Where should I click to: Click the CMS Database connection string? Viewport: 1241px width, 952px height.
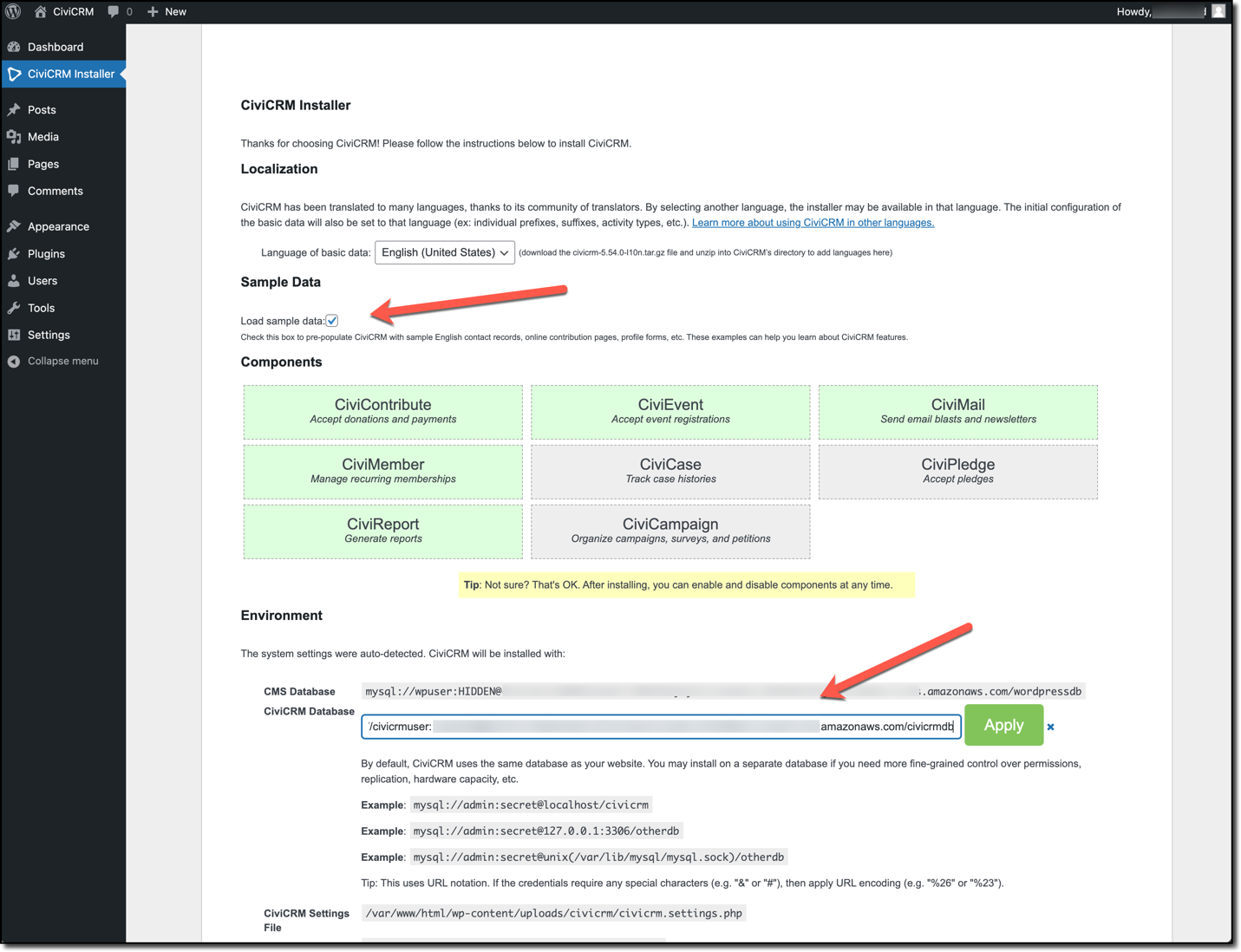723,691
